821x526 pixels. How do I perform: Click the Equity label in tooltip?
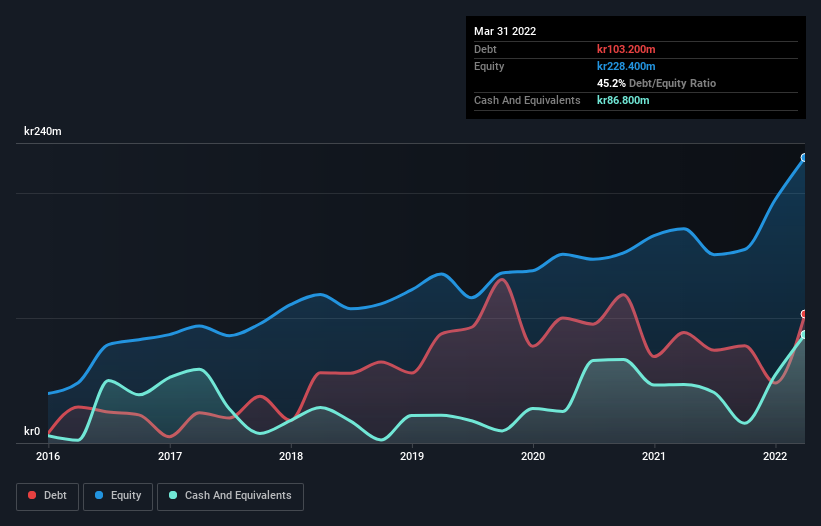489,66
